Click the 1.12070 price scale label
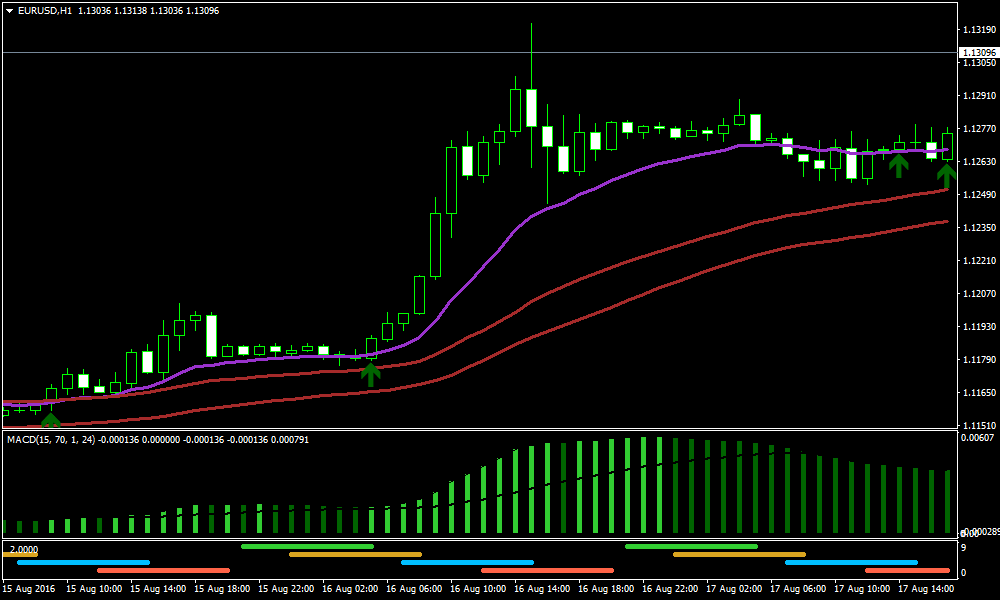The width and height of the screenshot is (1000, 600). tap(979, 294)
